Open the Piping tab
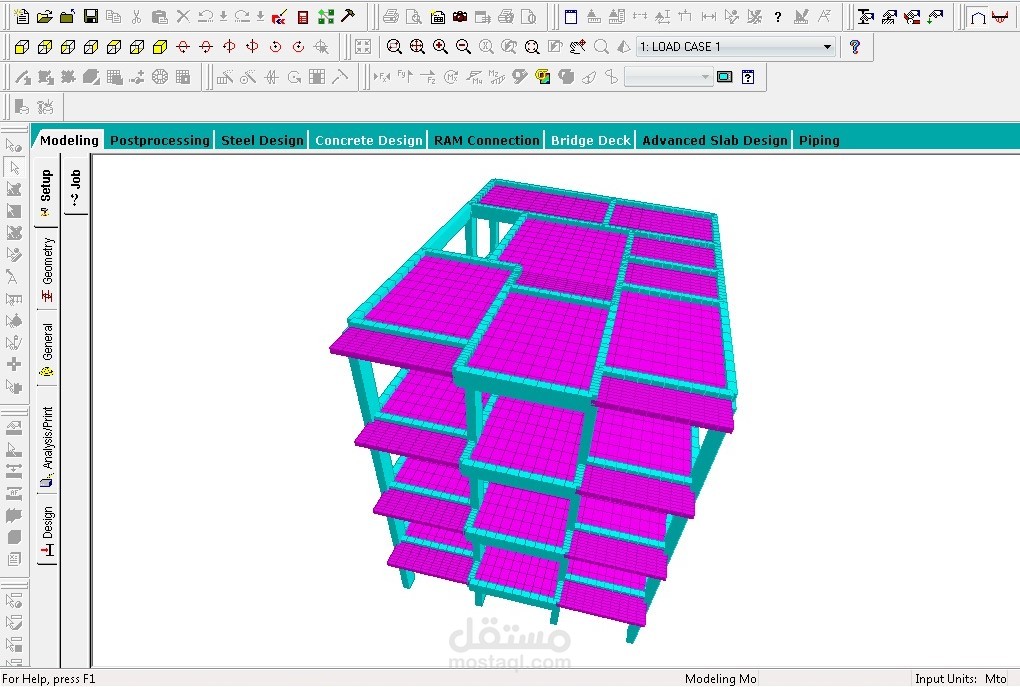 (819, 140)
